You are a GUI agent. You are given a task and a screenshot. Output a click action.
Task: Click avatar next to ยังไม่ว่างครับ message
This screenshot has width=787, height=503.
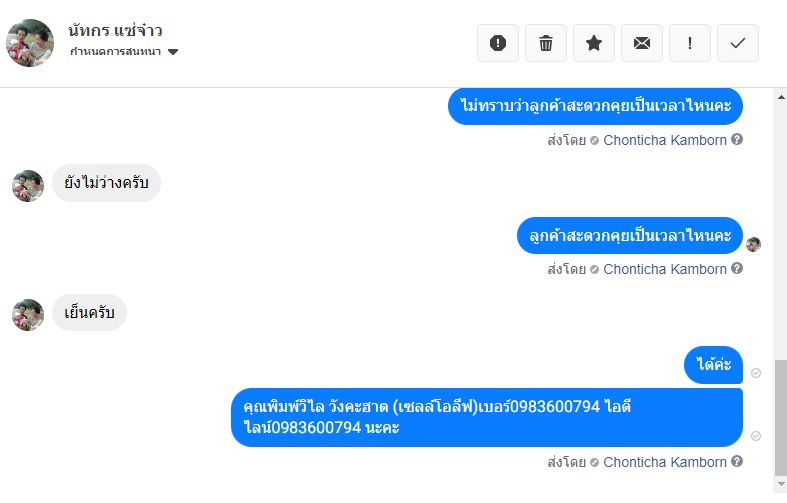(x=28, y=186)
